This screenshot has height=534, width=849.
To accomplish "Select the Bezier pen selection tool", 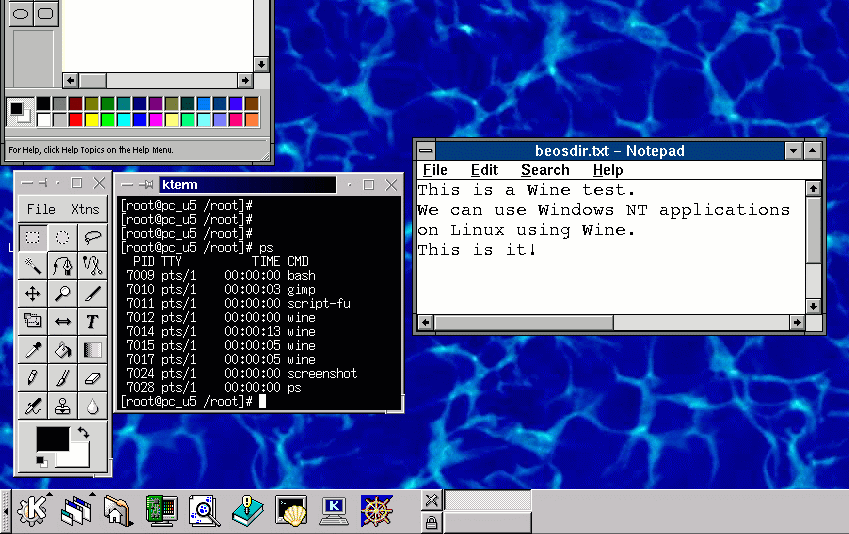I will [63, 265].
